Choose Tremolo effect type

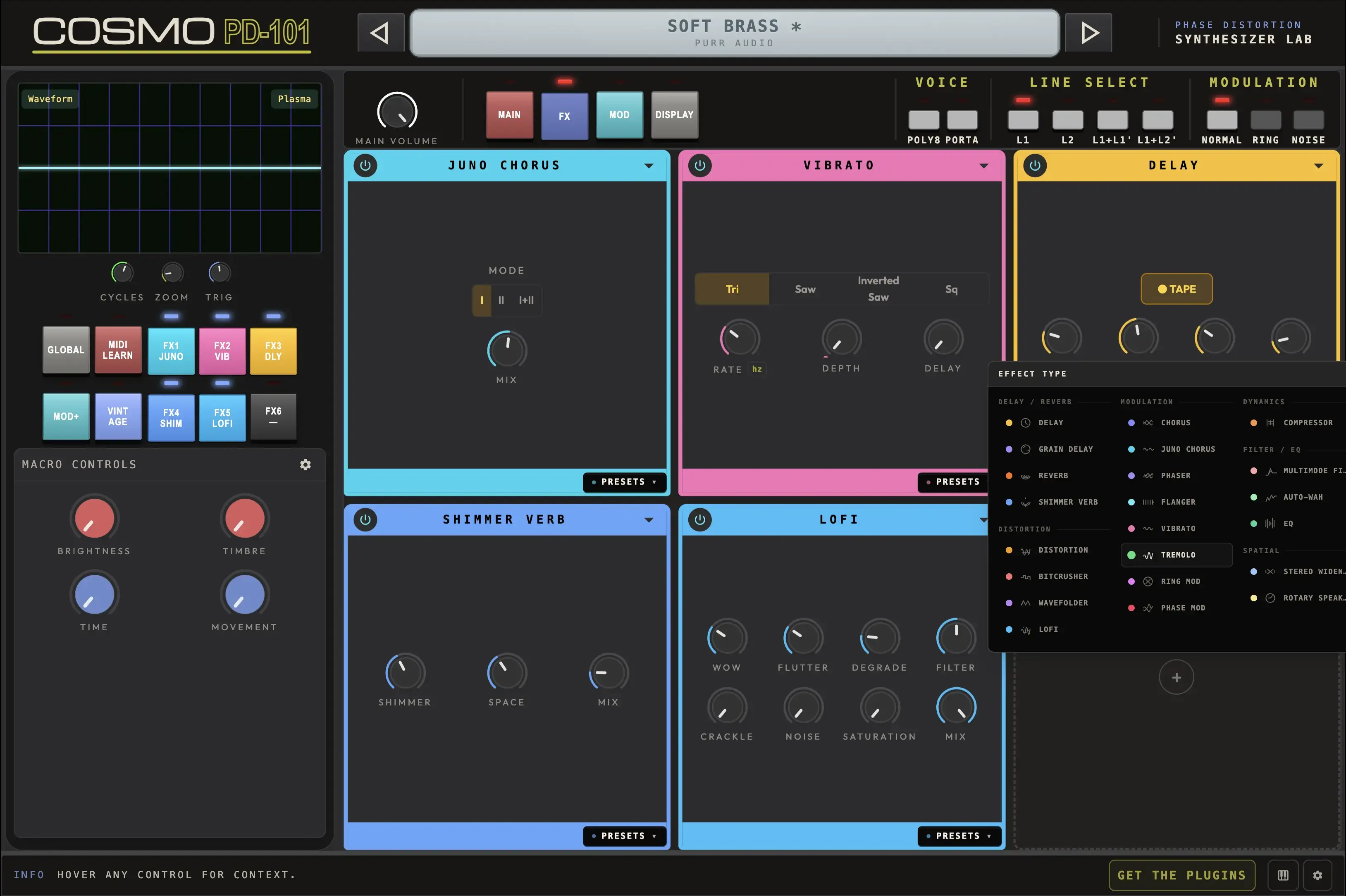click(1177, 555)
